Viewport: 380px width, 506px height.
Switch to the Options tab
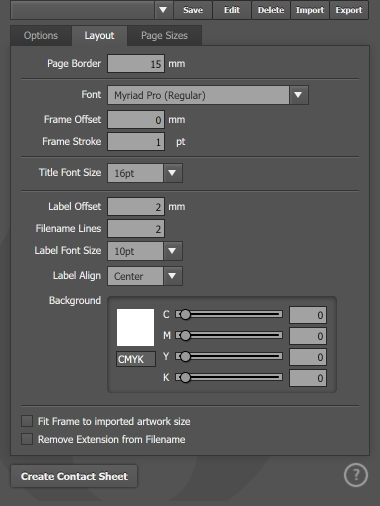(41, 36)
